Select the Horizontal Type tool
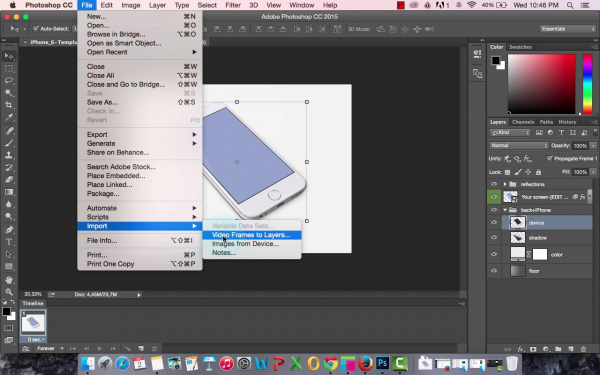 click(9, 242)
